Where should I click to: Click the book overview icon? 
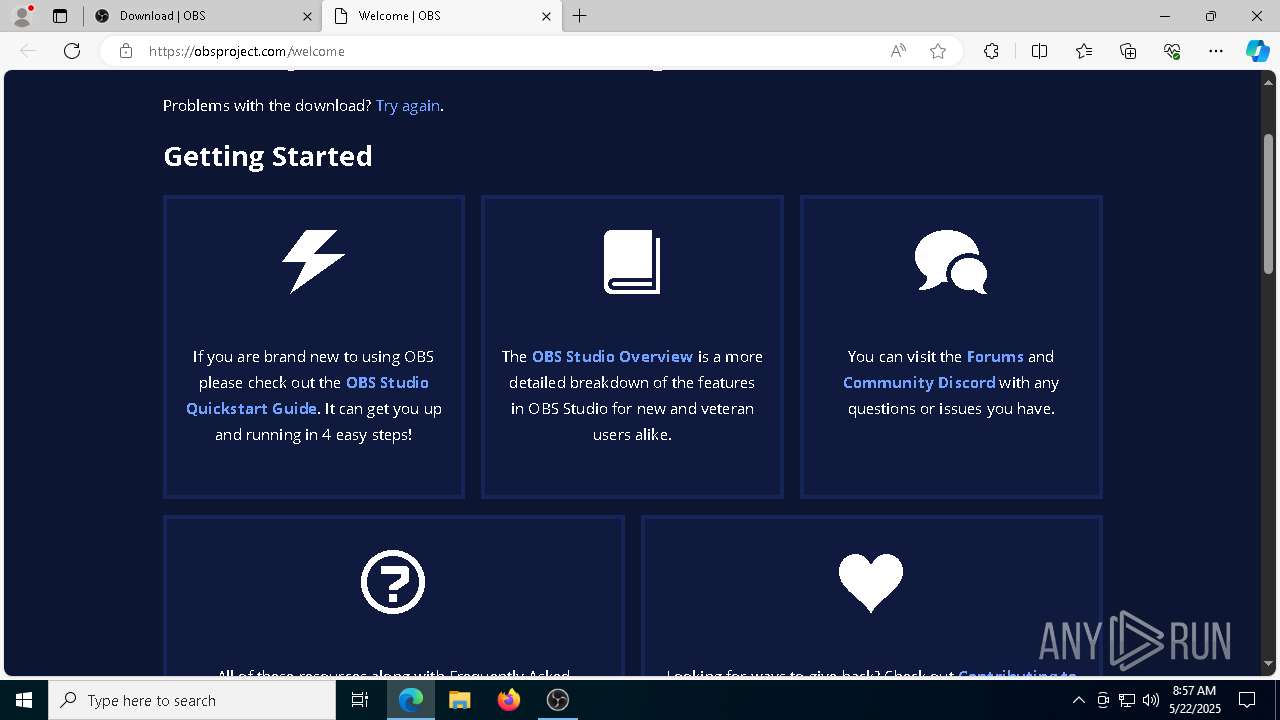point(632,262)
